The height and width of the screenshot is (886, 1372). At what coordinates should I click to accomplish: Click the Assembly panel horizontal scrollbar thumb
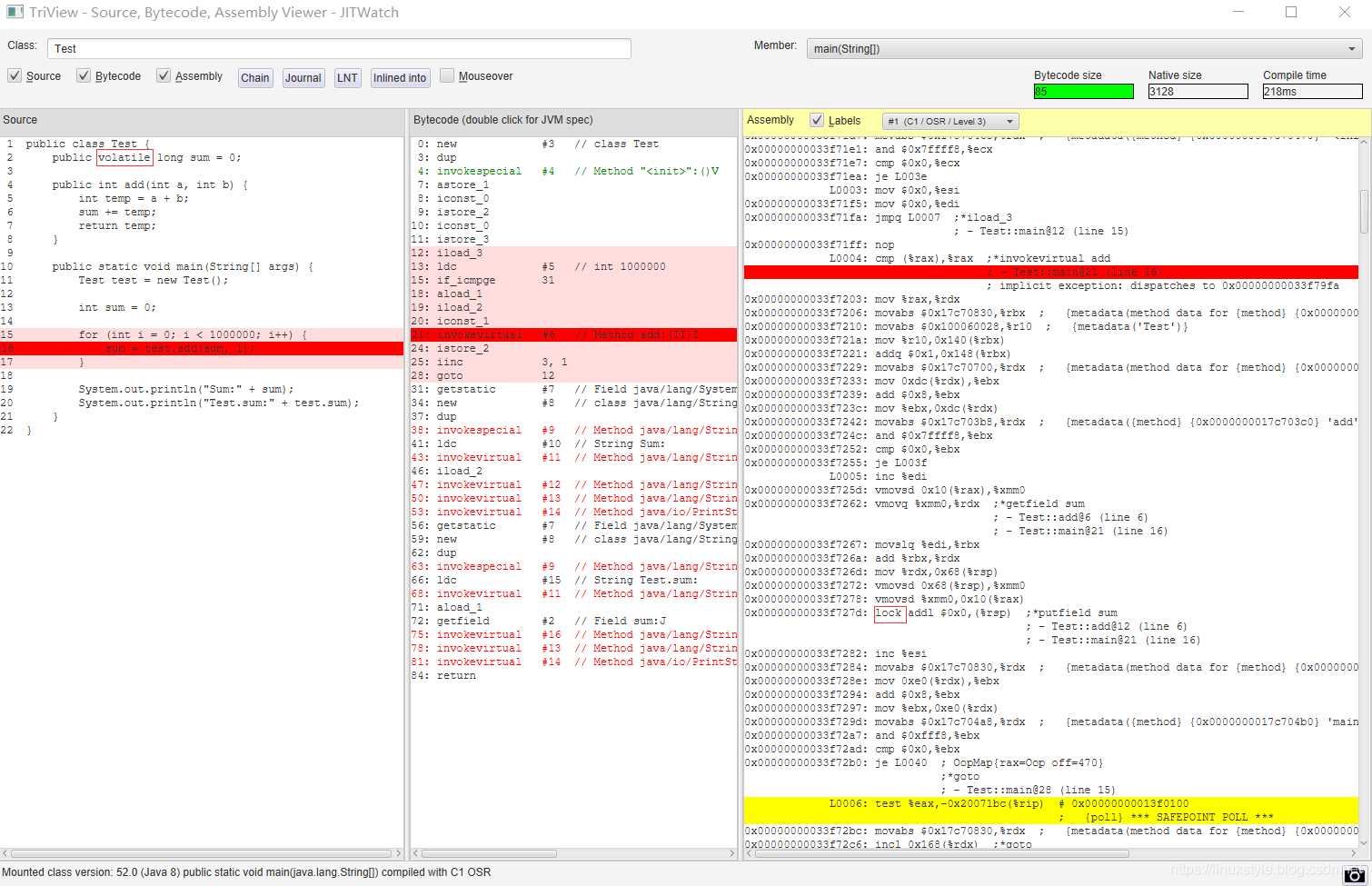tap(942, 853)
